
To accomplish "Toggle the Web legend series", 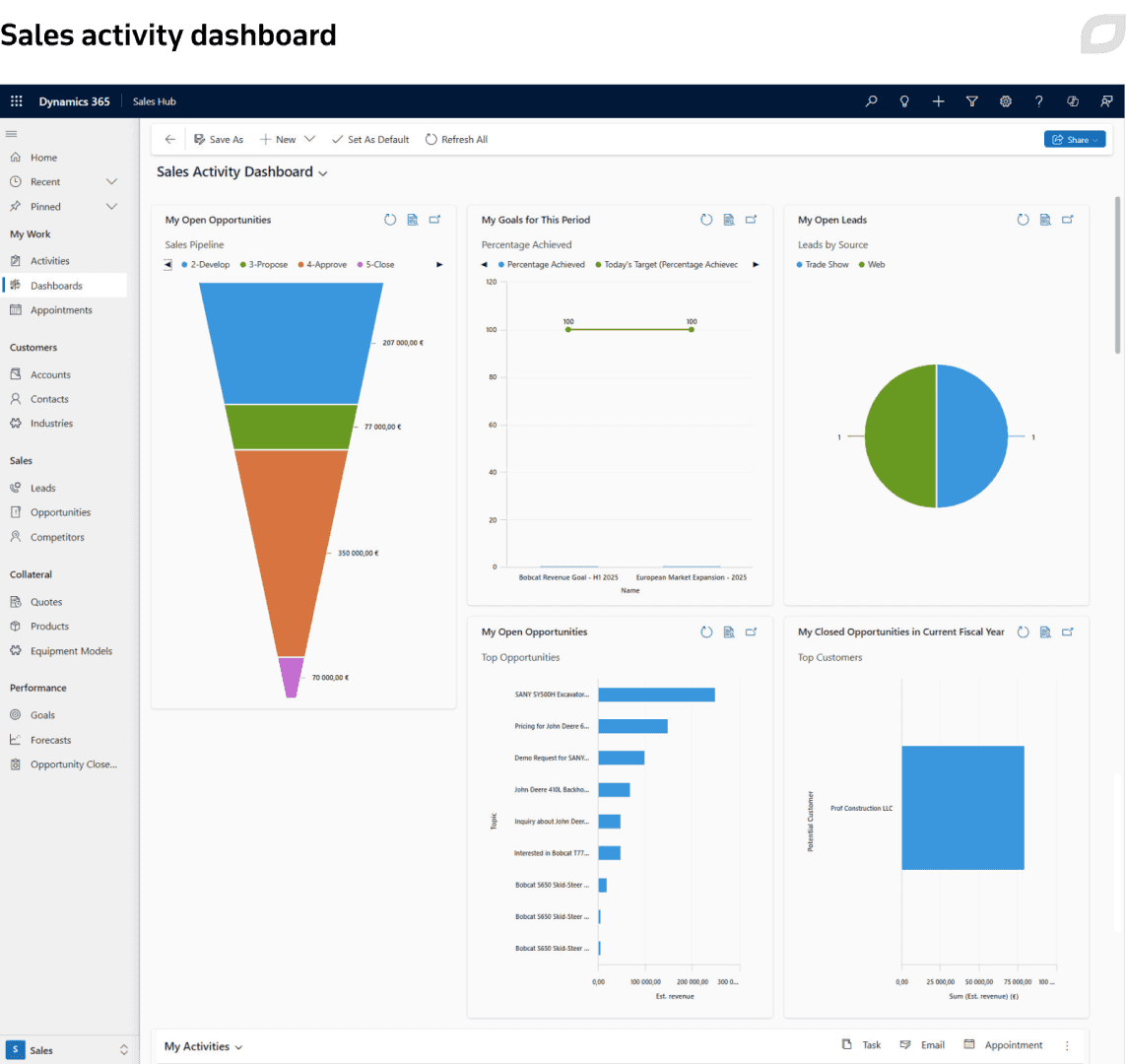I will click(x=872, y=265).
